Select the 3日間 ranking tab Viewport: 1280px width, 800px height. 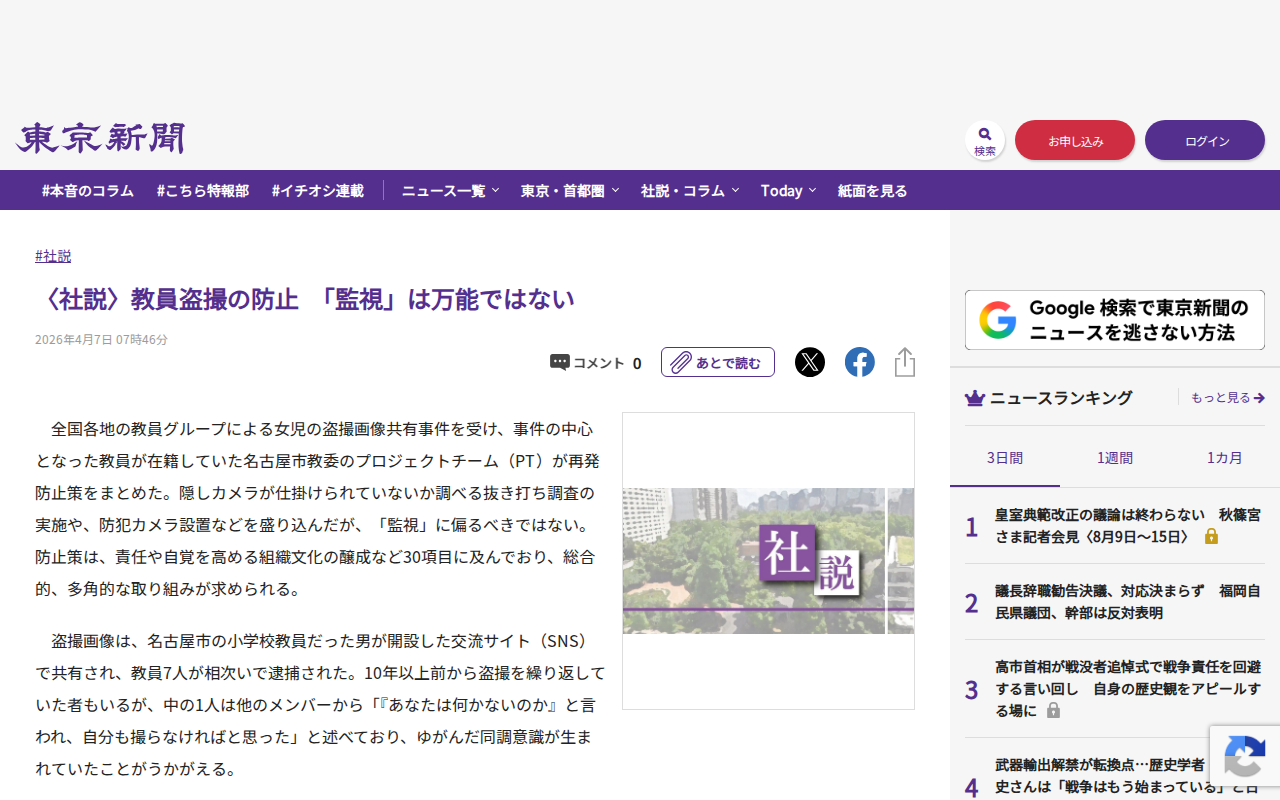pos(1005,458)
